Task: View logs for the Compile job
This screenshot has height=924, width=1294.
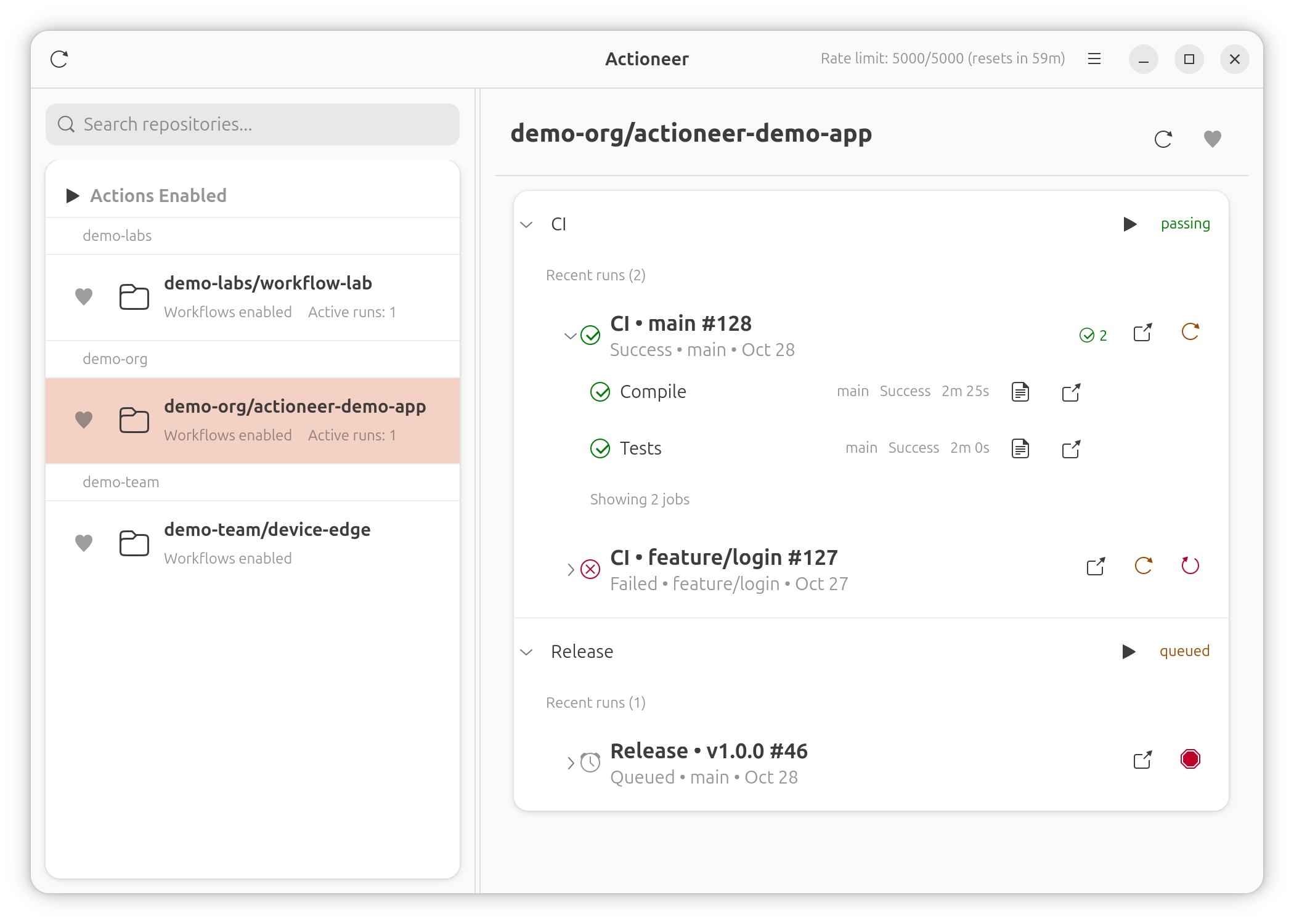Action: pyautogui.click(x=1020, y=392)
